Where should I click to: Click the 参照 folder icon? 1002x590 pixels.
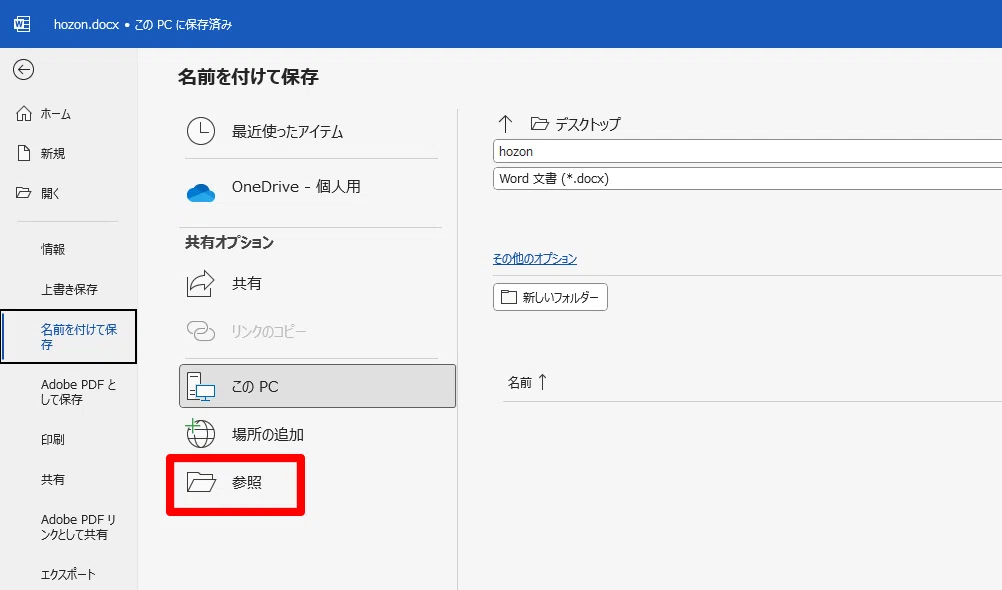(x=201, y=482)
